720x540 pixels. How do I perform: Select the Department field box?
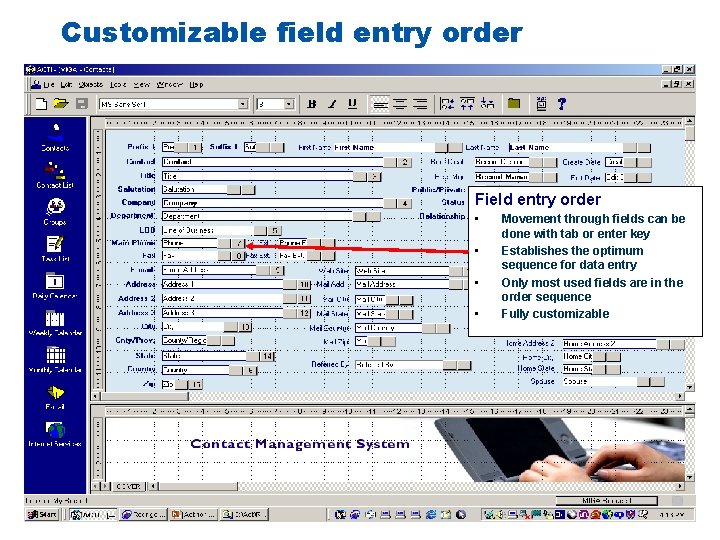pos(258,216)
